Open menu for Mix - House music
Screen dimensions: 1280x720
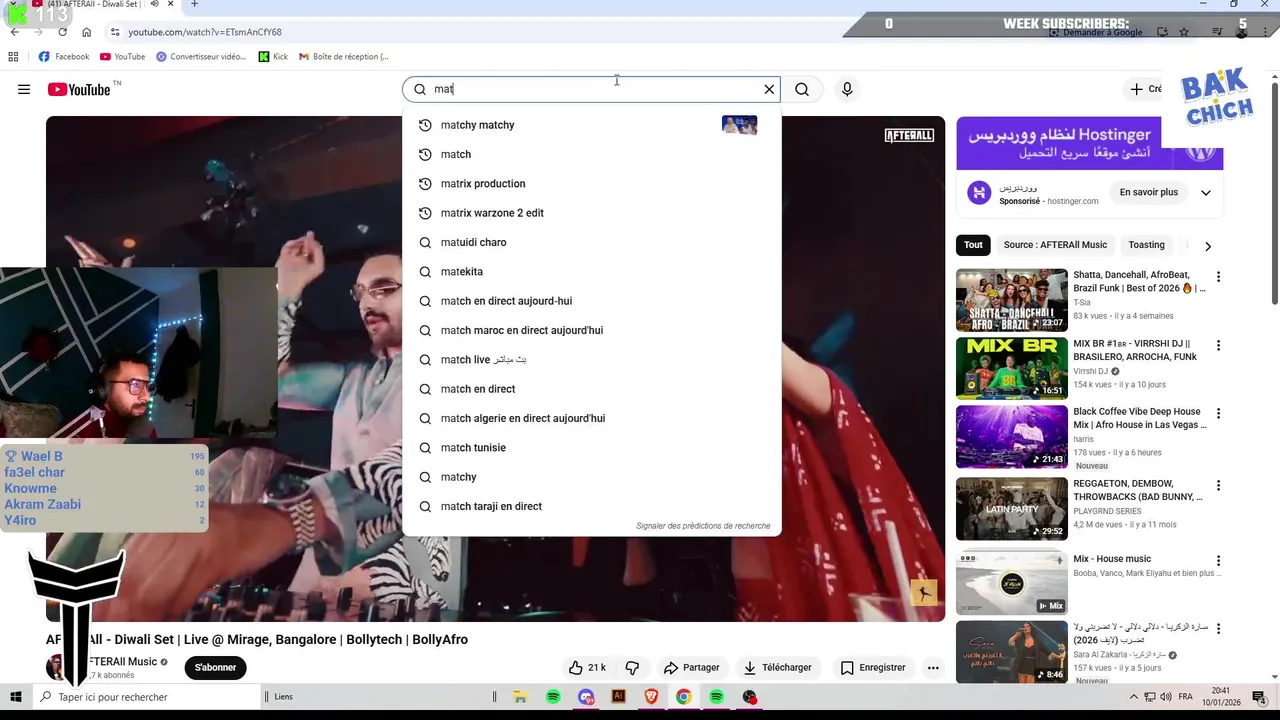1218,561
